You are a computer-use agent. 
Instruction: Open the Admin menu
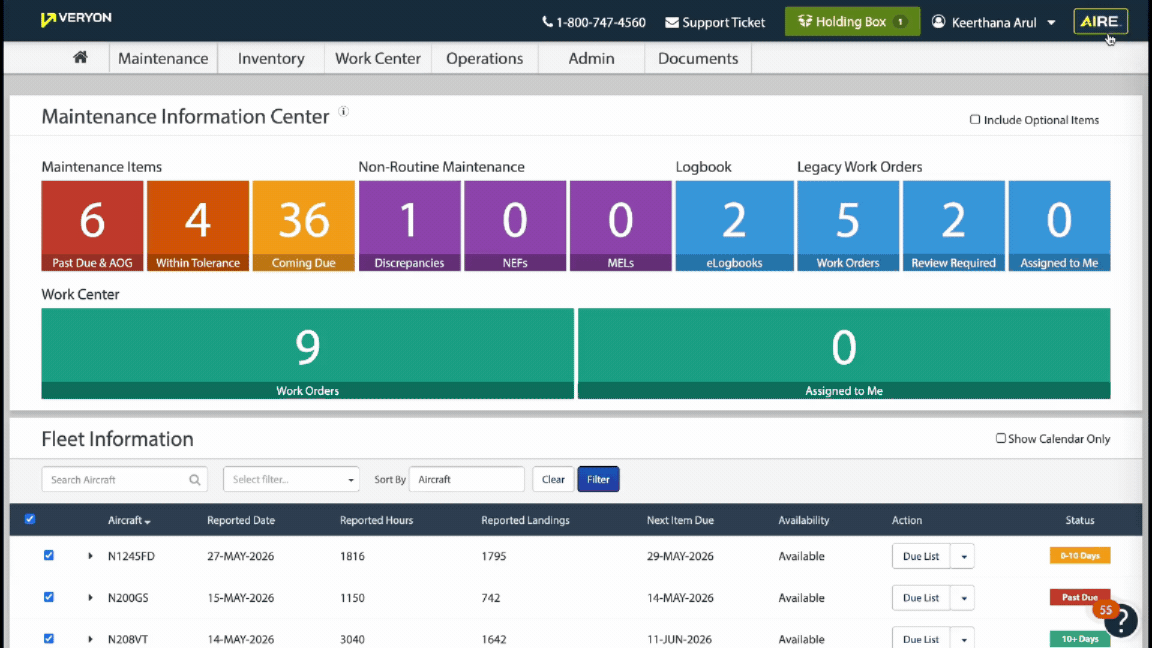click(591, 58)
